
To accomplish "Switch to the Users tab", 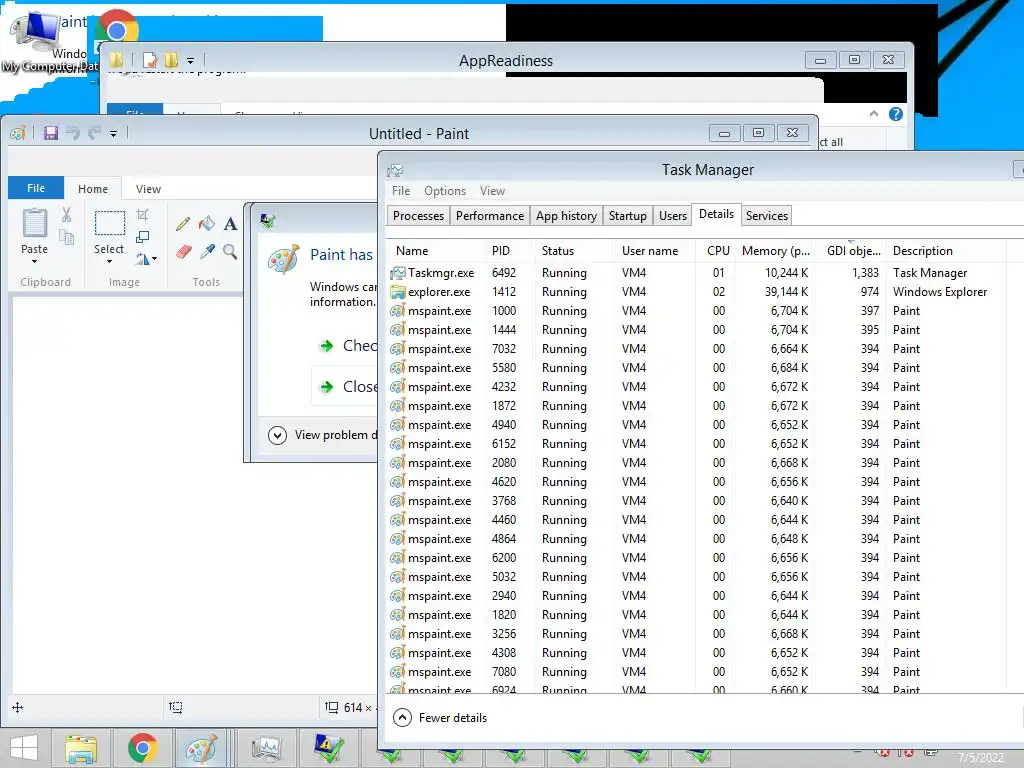I will [x=673, y=216].
